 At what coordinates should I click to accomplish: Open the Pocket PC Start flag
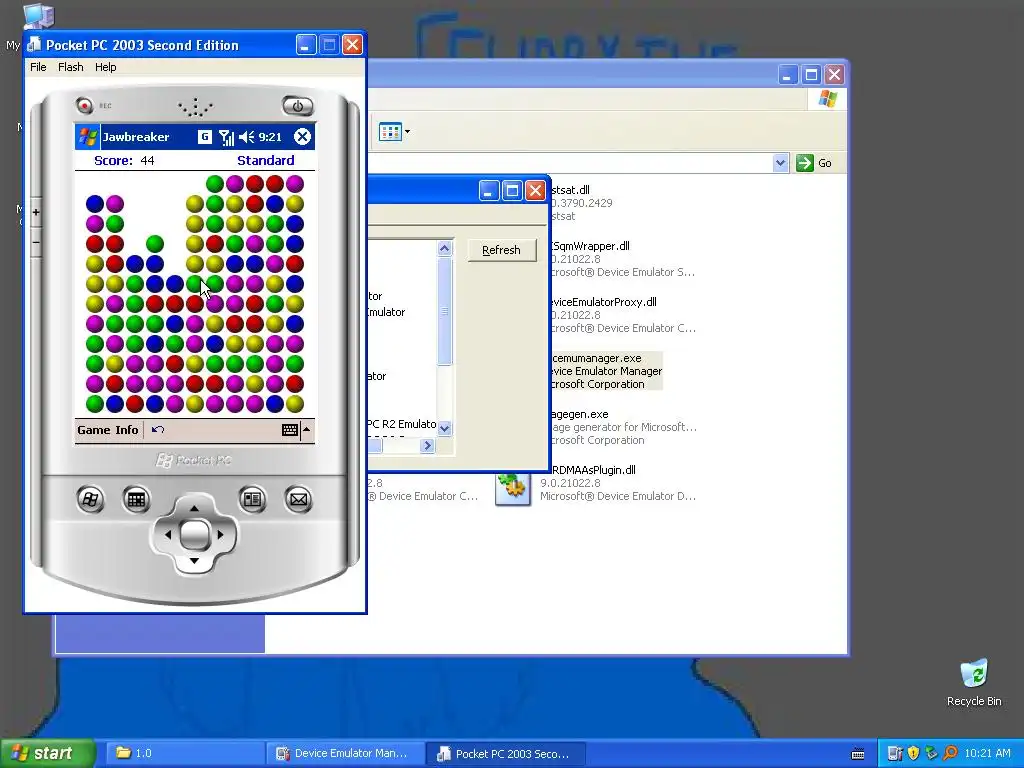88,136
